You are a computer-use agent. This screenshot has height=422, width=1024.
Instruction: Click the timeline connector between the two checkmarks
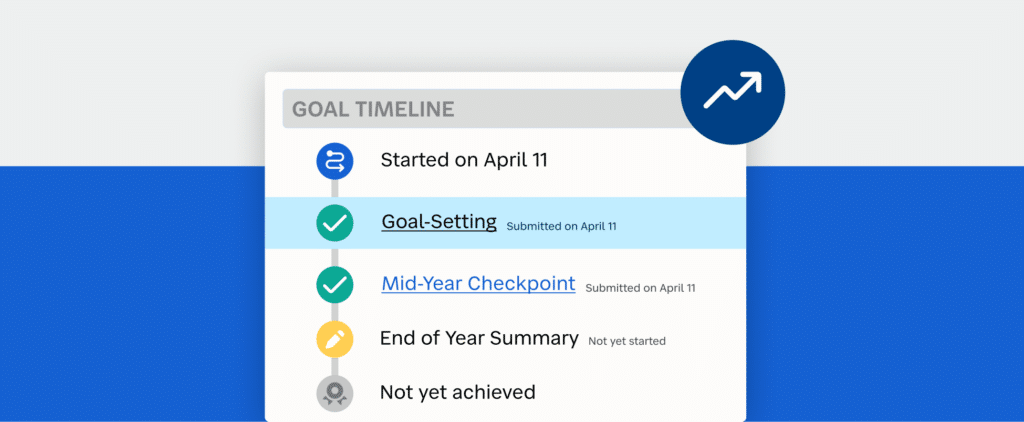coord(335,254)
